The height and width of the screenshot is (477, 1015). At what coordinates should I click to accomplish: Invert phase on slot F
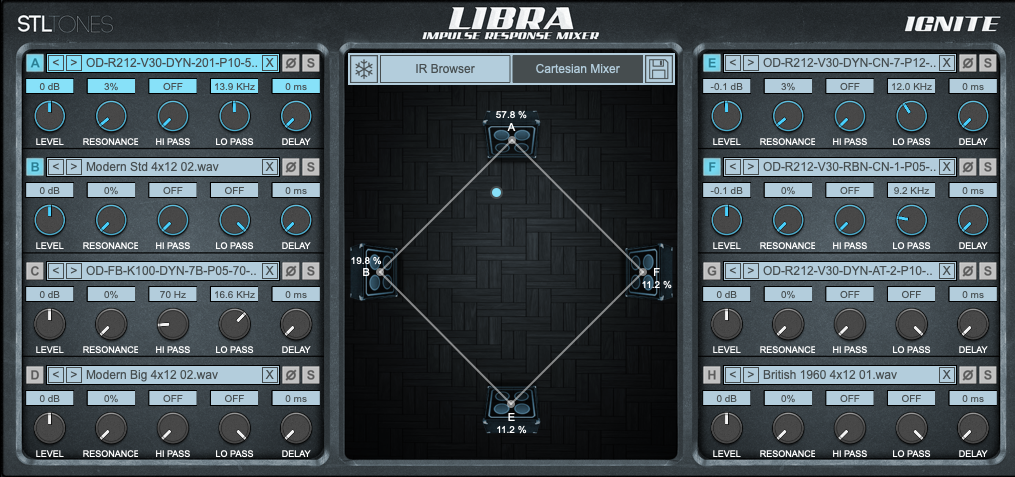pos(967,167)
